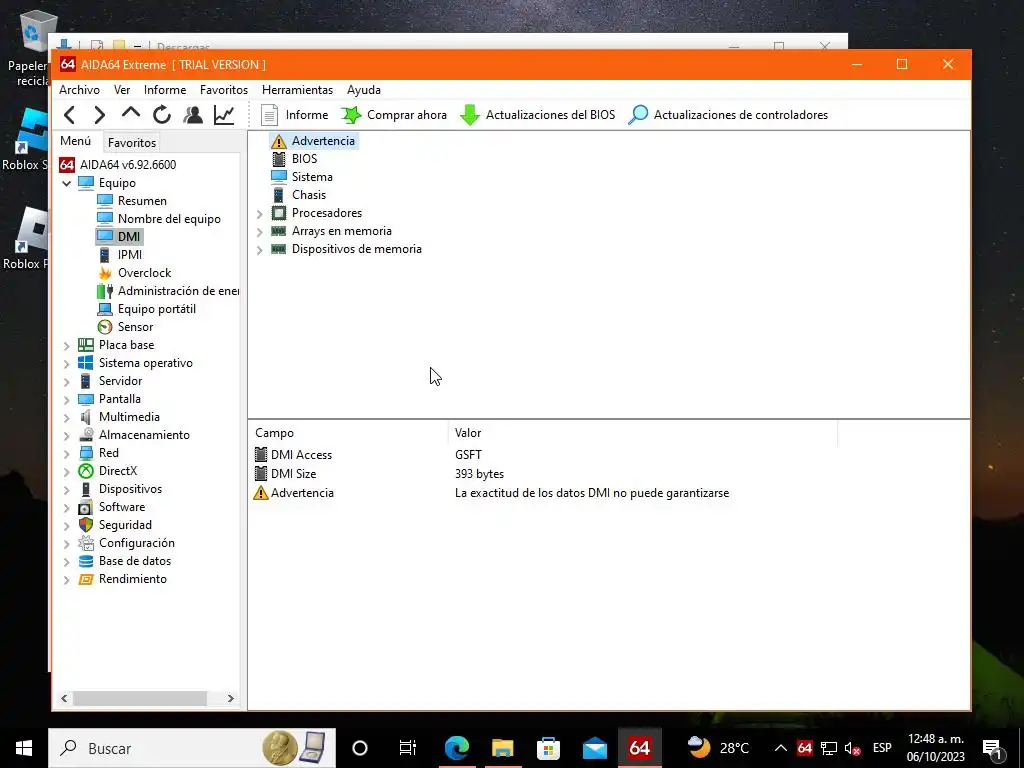1024x768 pixels.
Task: Select the DMI Access row
Action: [x=542, y=455]
